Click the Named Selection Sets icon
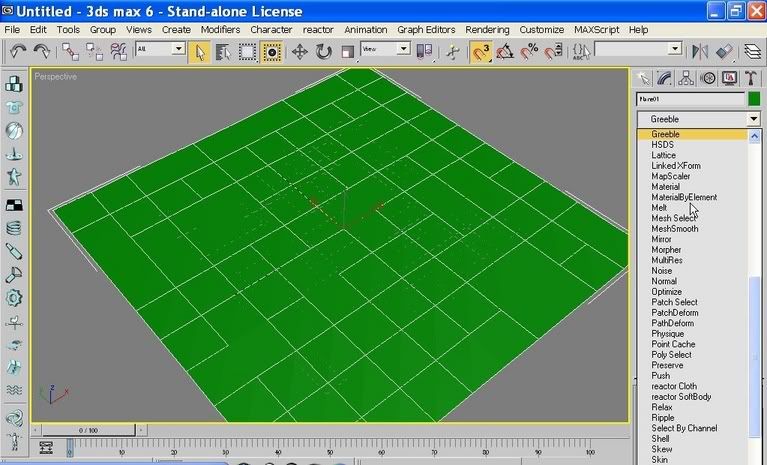The image size is (767, 465). (581, 51)
